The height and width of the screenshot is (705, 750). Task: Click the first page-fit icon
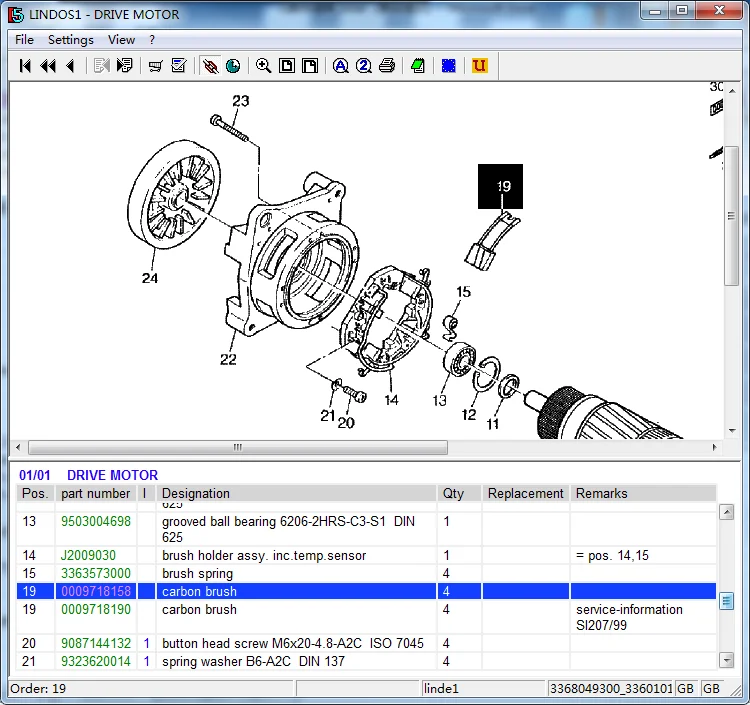287,66
